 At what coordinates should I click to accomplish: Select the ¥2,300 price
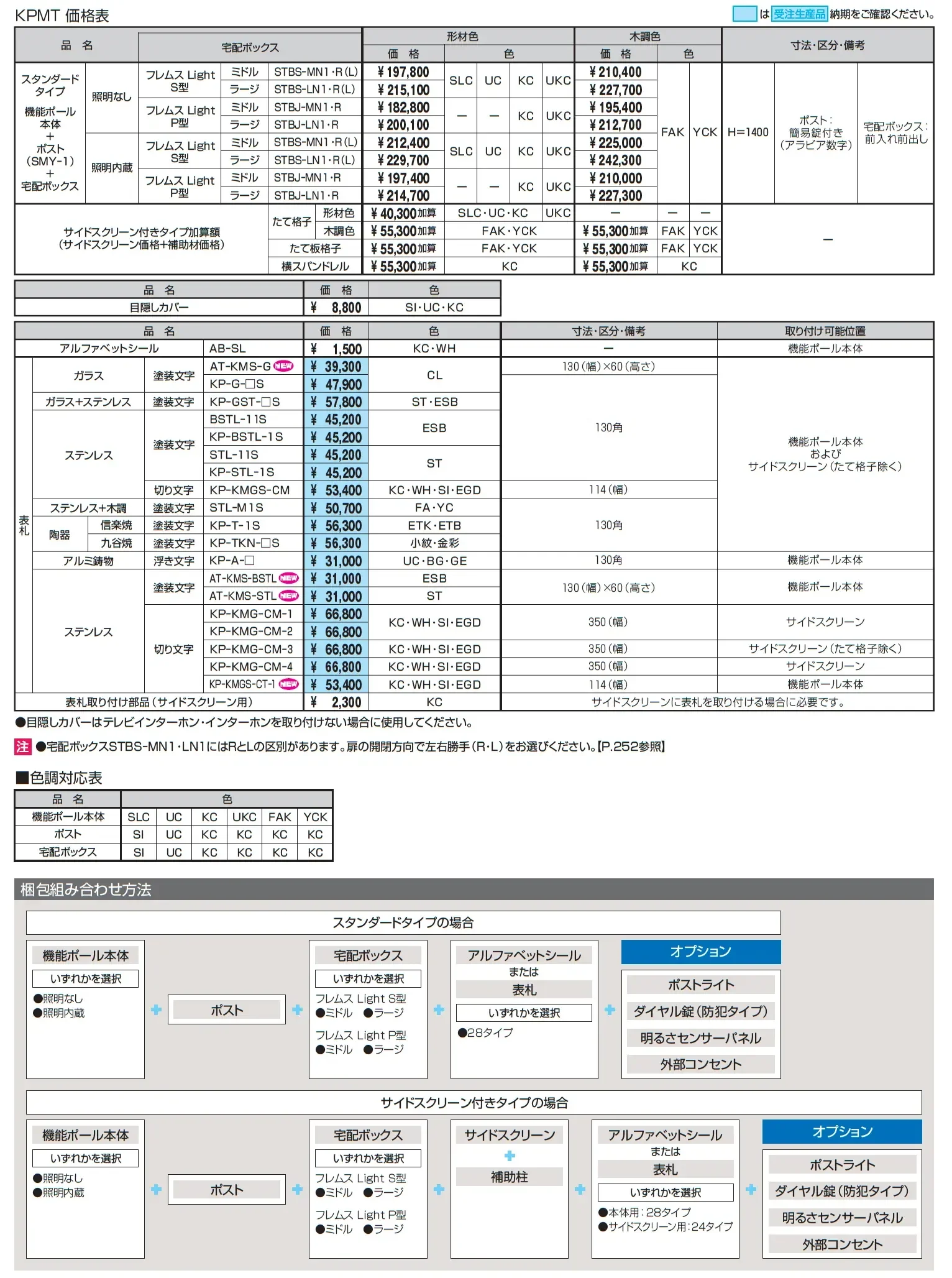tap(336, 702)
